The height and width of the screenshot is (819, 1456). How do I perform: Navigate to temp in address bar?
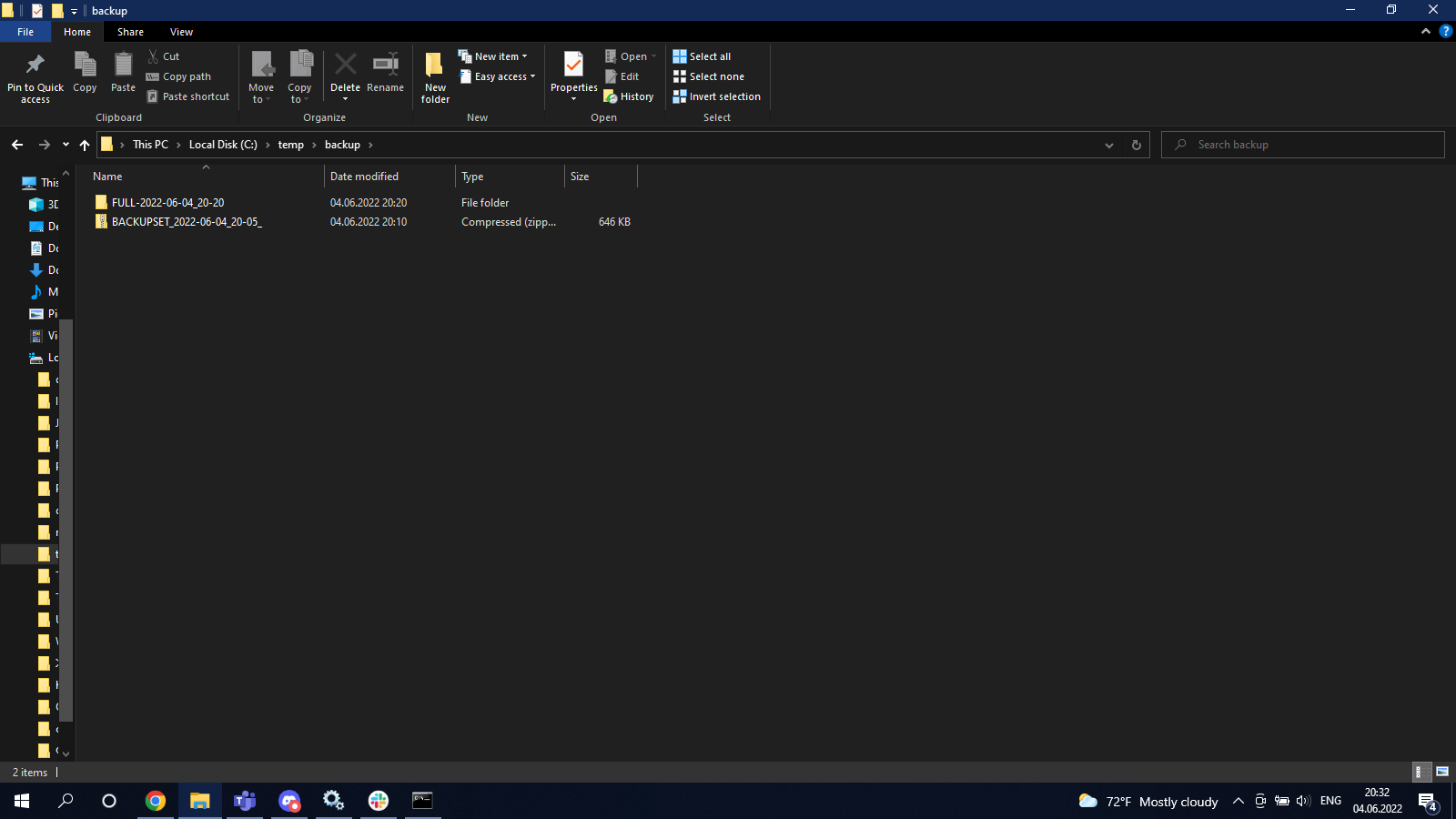(x=291, y=145)
